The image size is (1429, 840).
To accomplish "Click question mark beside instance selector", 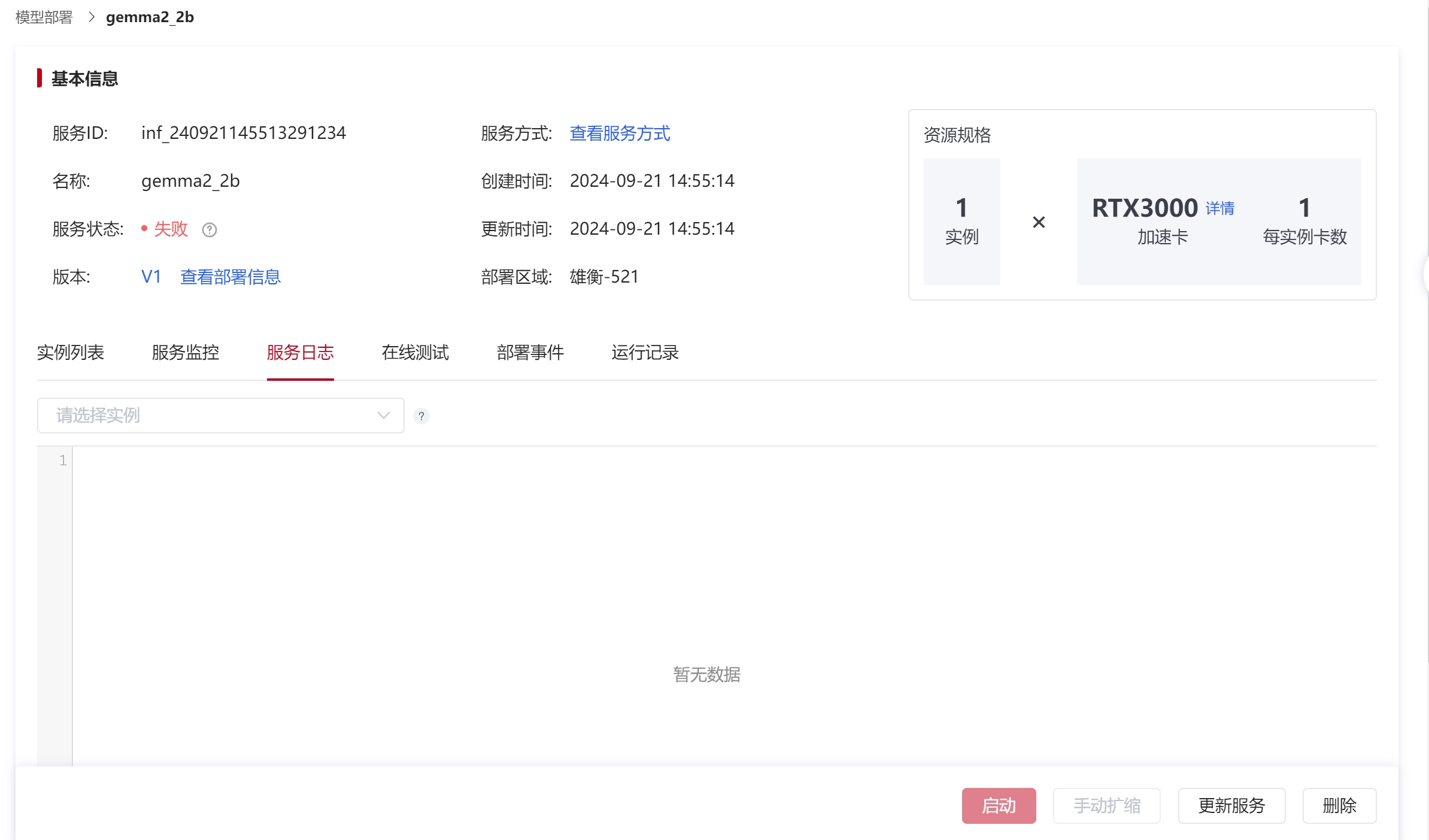I will [421, 416].
